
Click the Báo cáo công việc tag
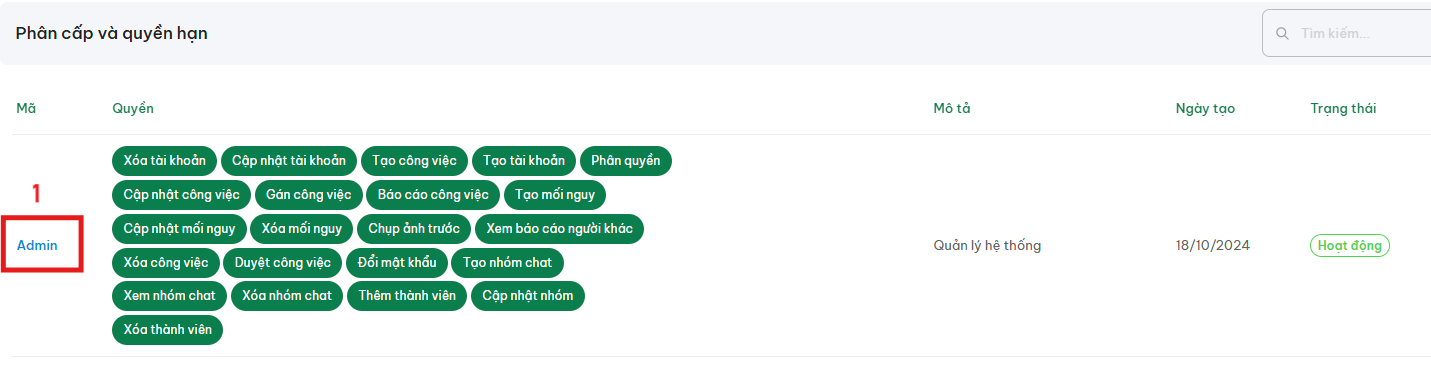click(x=433, y=194)
